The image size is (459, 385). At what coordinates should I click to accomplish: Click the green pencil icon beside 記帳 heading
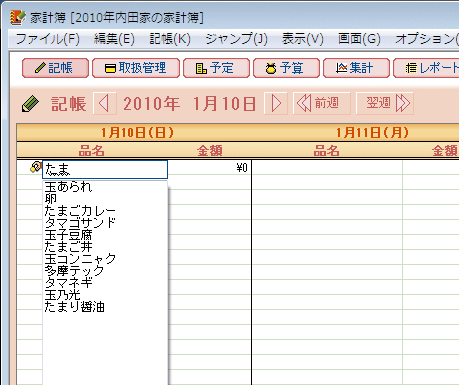[x=30, y=104]
